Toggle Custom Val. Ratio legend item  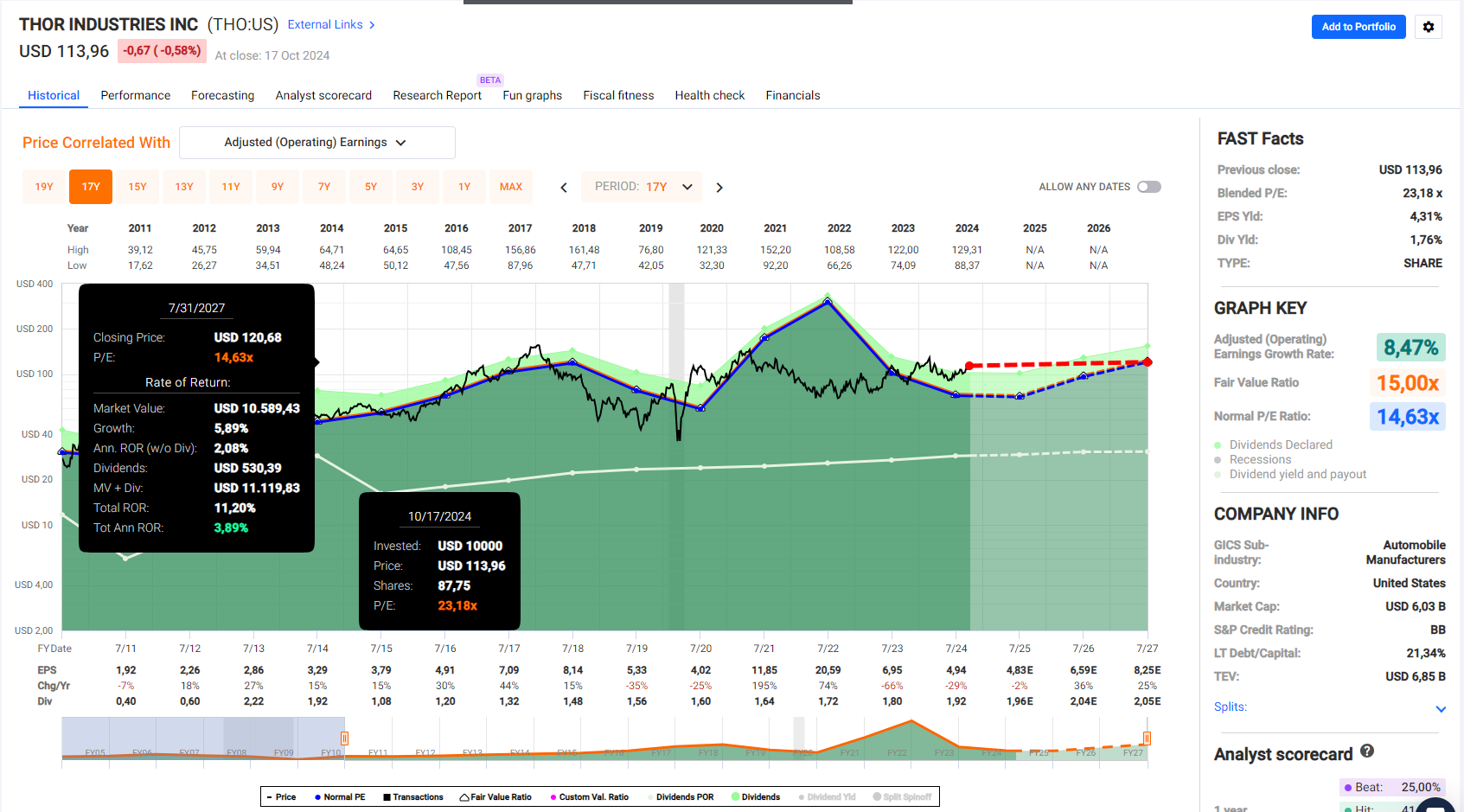point(589,797)
